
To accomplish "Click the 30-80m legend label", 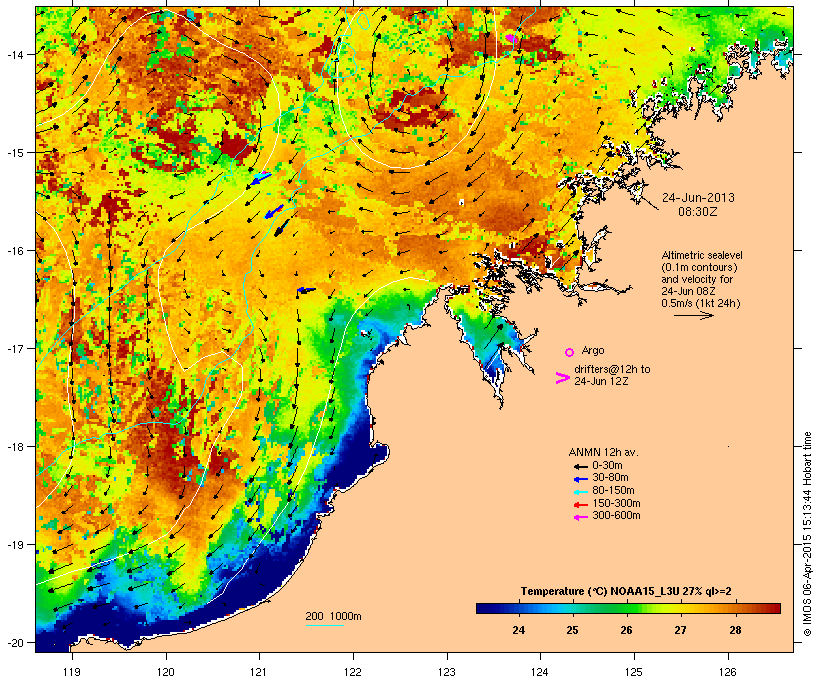I will 610,478.
